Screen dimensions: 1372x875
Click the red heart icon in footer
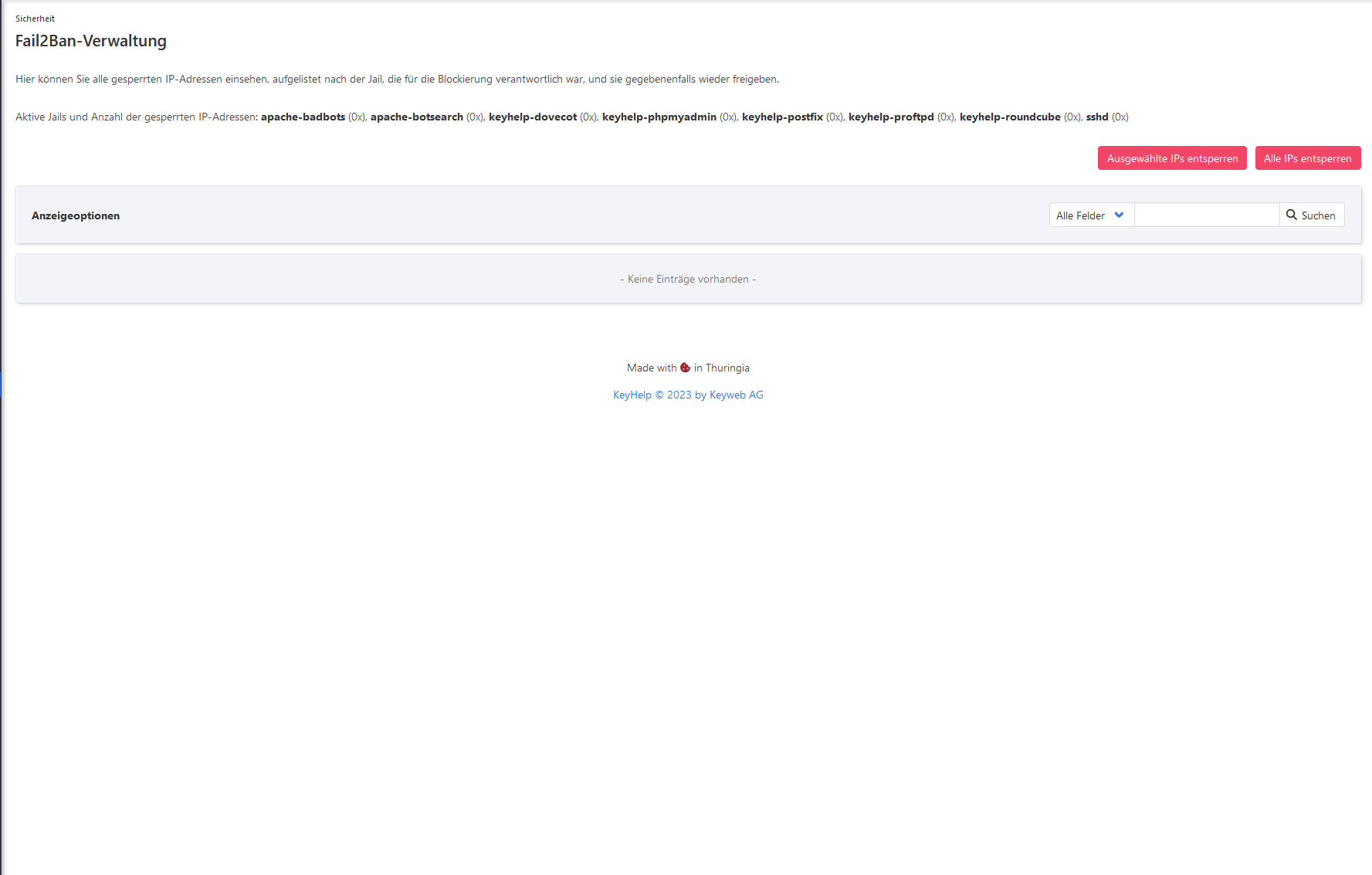point(685,368)
